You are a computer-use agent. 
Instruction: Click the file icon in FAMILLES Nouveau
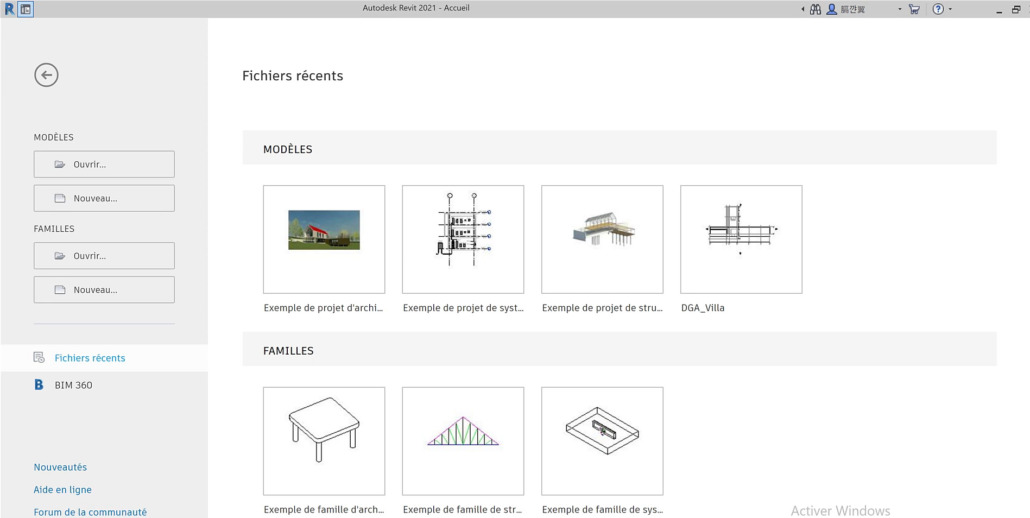[x=60, y=290]
